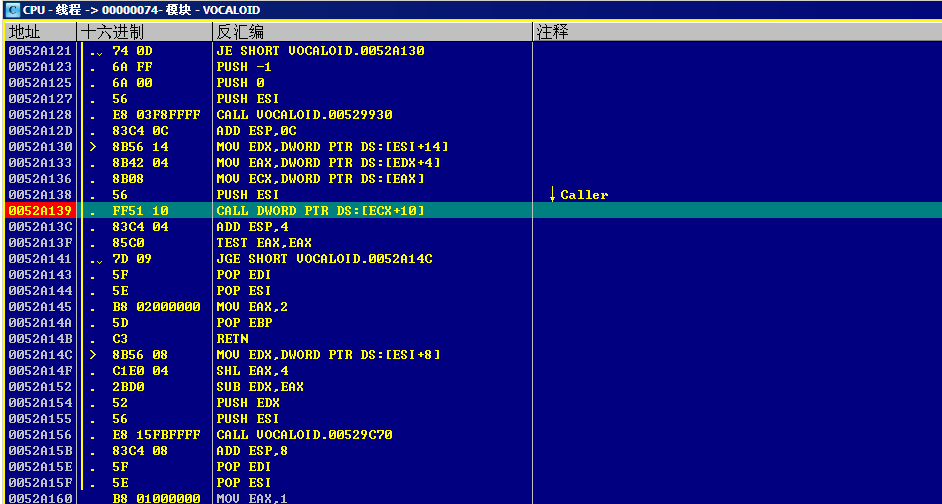The height and width of the screenshot is (504, 942).
Task: Click hex bytes E8 03F8FFFF
Action: pyautogui.click(x=156, y=115)
